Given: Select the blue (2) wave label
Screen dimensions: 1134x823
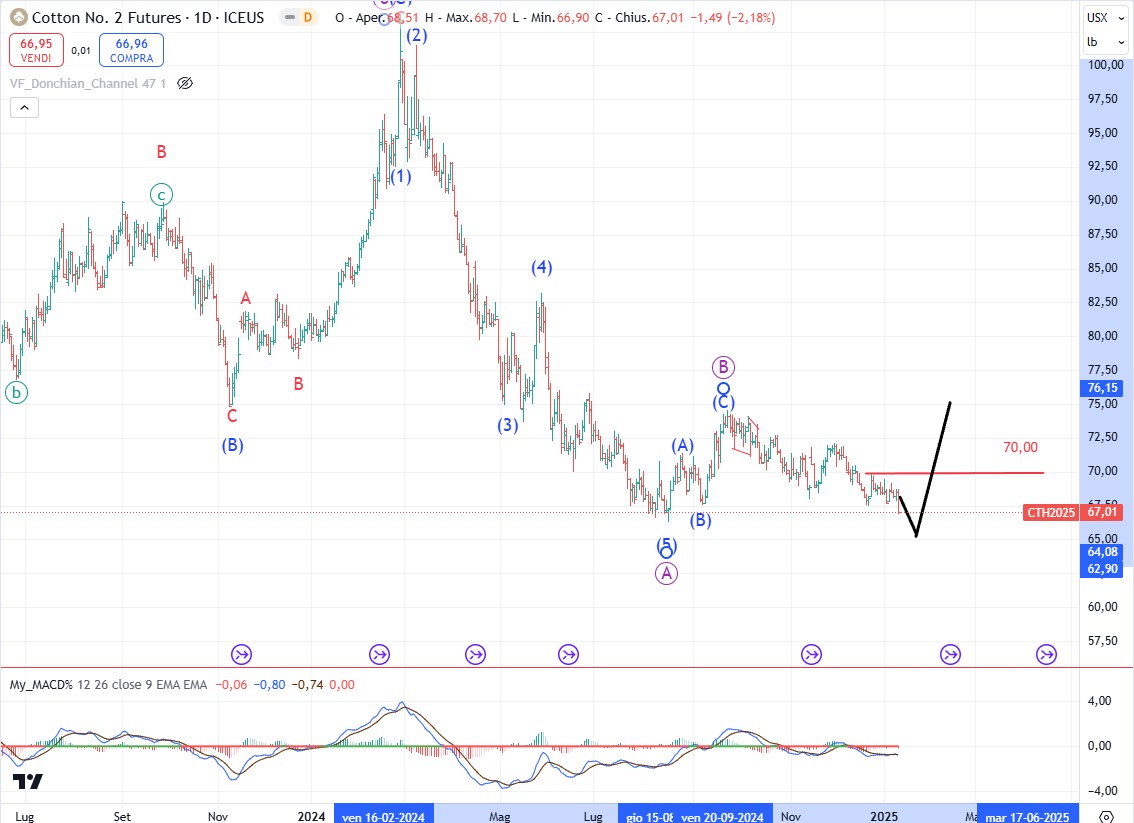Looking at the screenshot, I should (417, 35).
